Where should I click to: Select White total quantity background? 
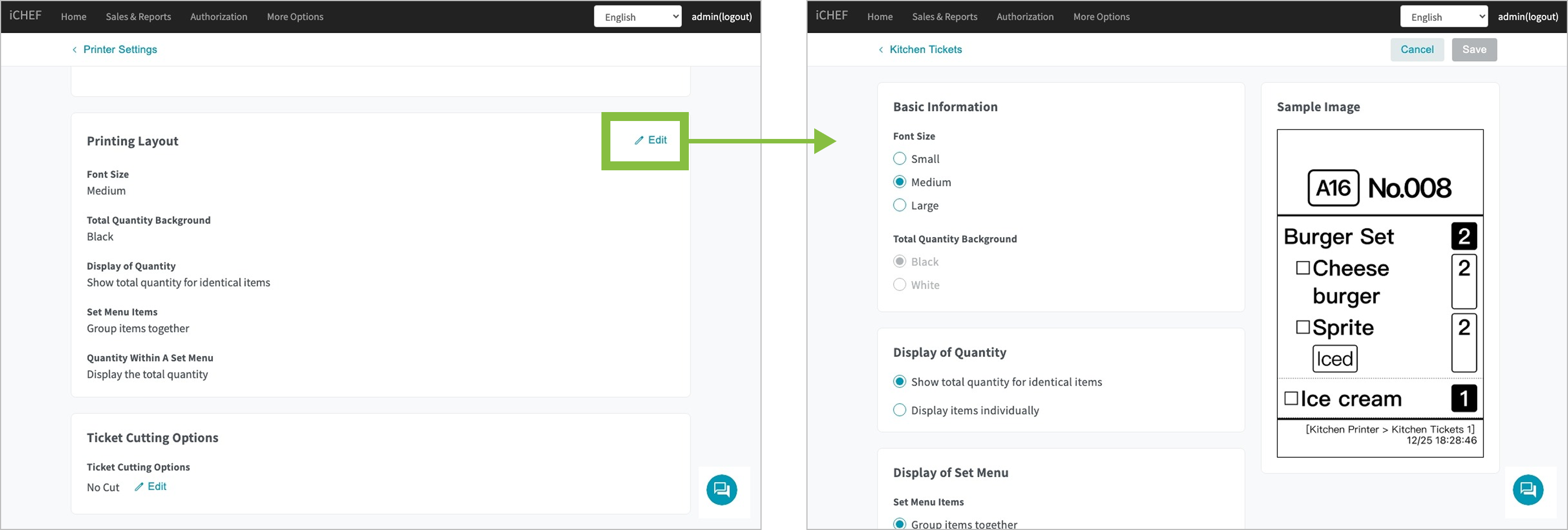tap(900, 285)
